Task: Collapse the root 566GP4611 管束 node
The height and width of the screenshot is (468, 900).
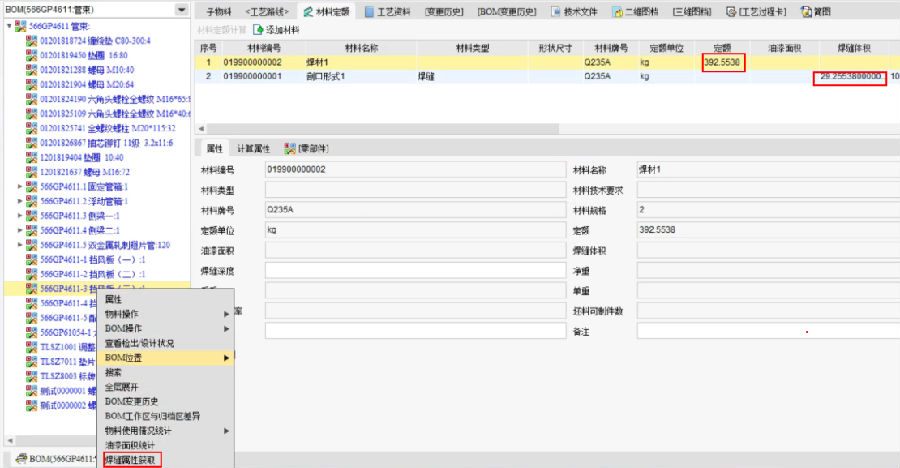Action: point(8,25)
